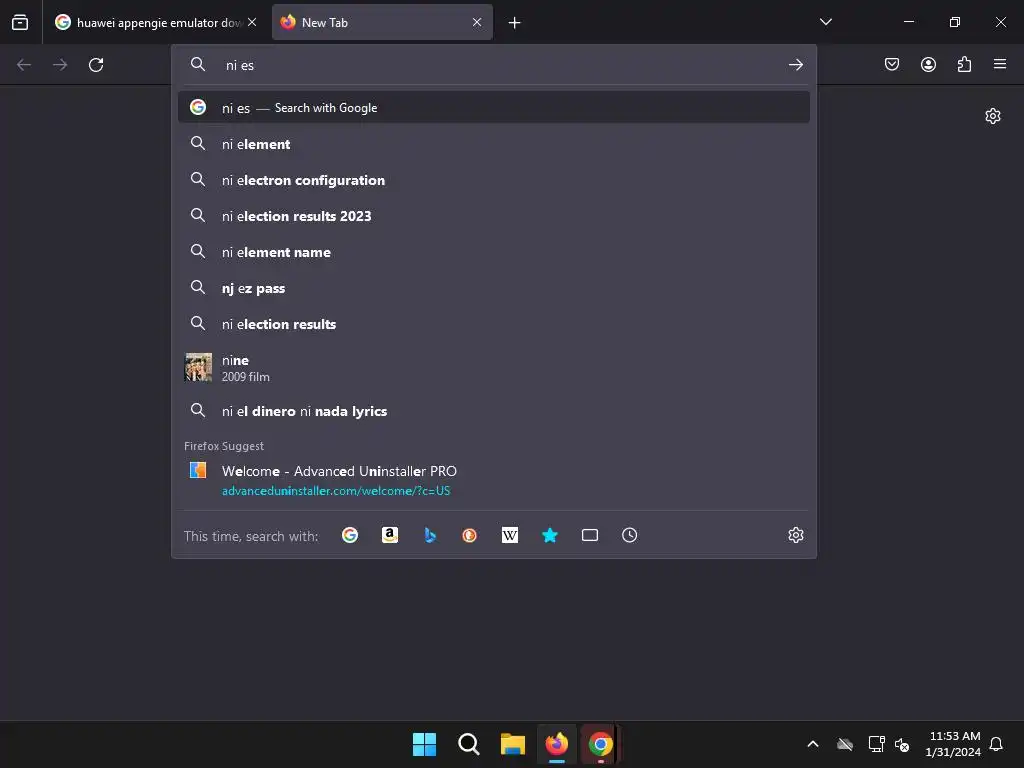Search in Bookmarks star icon

click(550, 536)
